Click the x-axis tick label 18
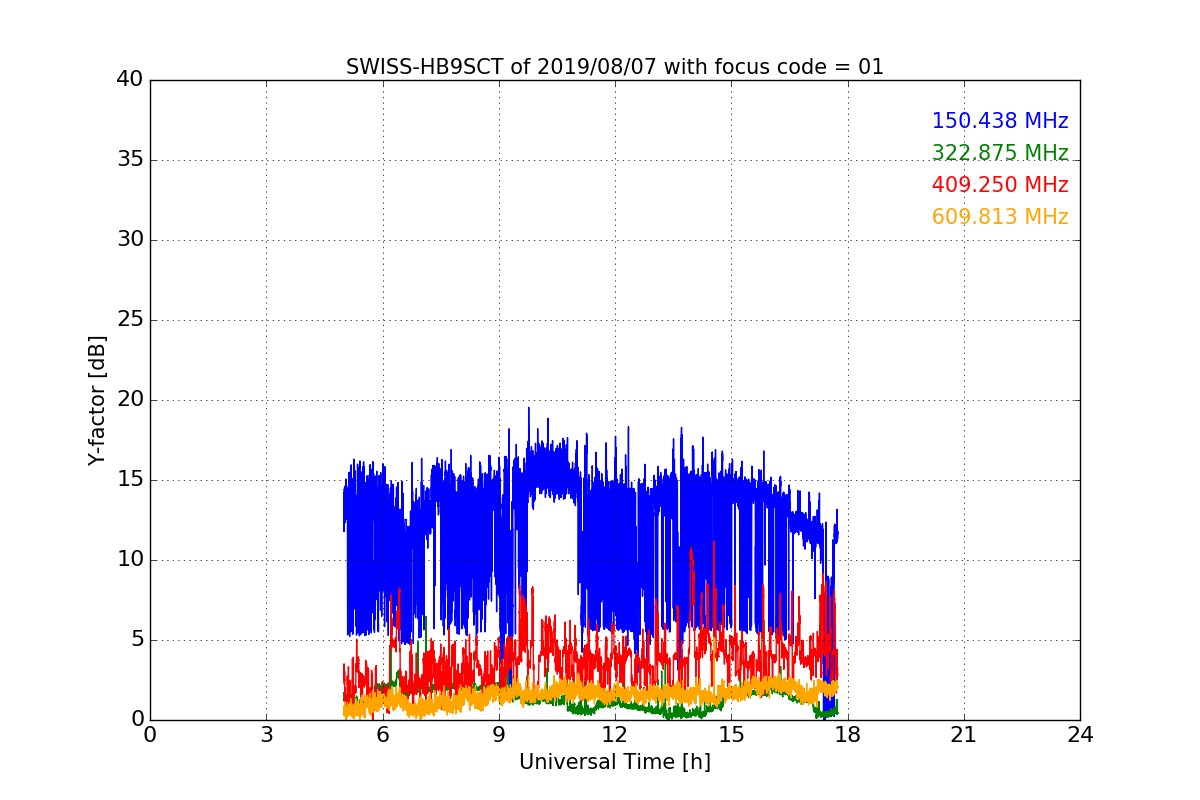The image size is (1200, 800). [x=848, y=735]
